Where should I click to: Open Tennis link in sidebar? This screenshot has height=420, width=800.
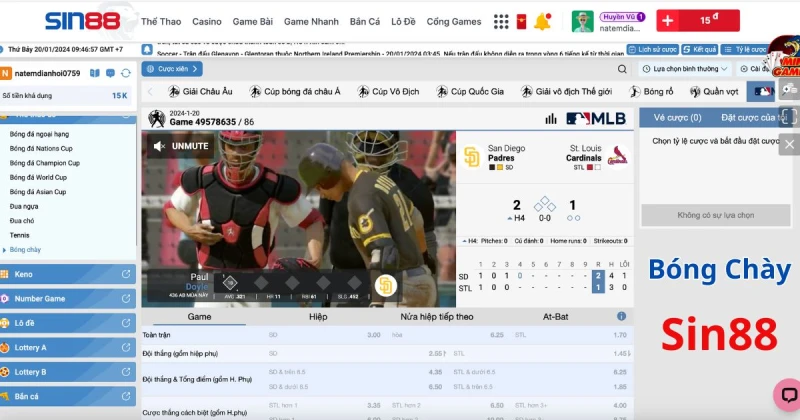pyautogui.click(x=19, y=235)
